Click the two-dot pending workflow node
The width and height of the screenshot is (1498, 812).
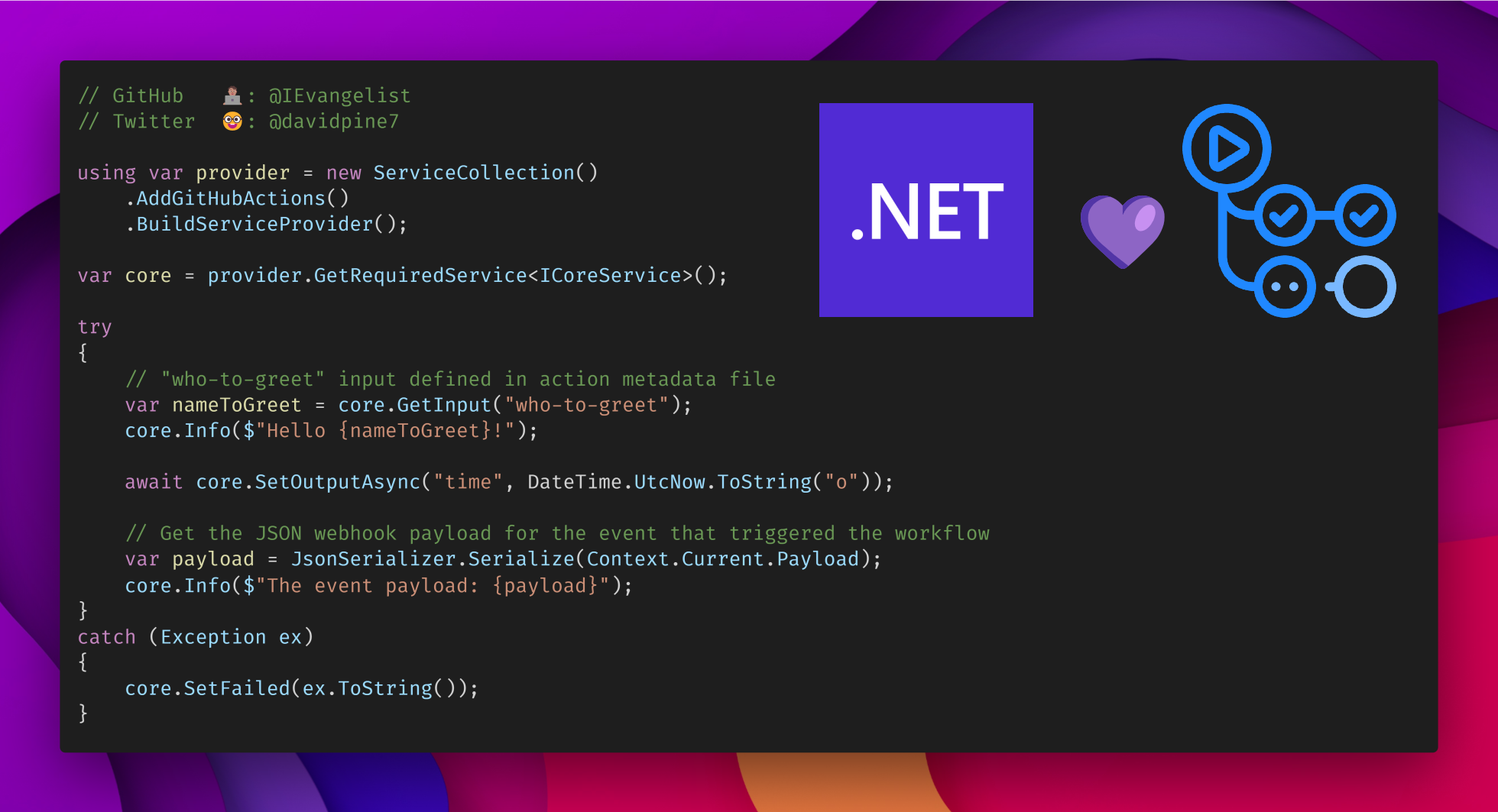pyautogui.click(x=1285, y=286)
